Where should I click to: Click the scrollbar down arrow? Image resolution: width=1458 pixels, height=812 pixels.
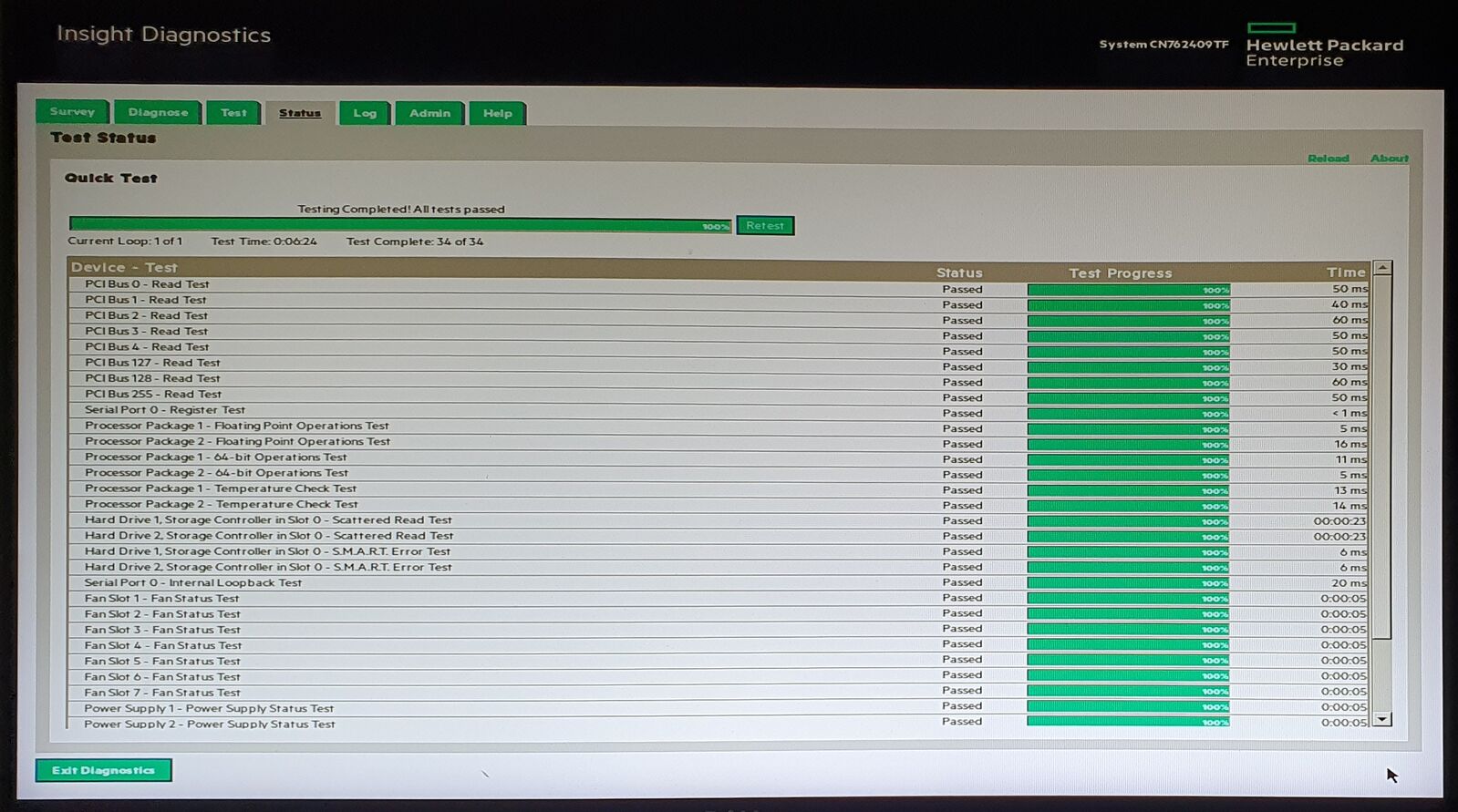pos(1382,719)
